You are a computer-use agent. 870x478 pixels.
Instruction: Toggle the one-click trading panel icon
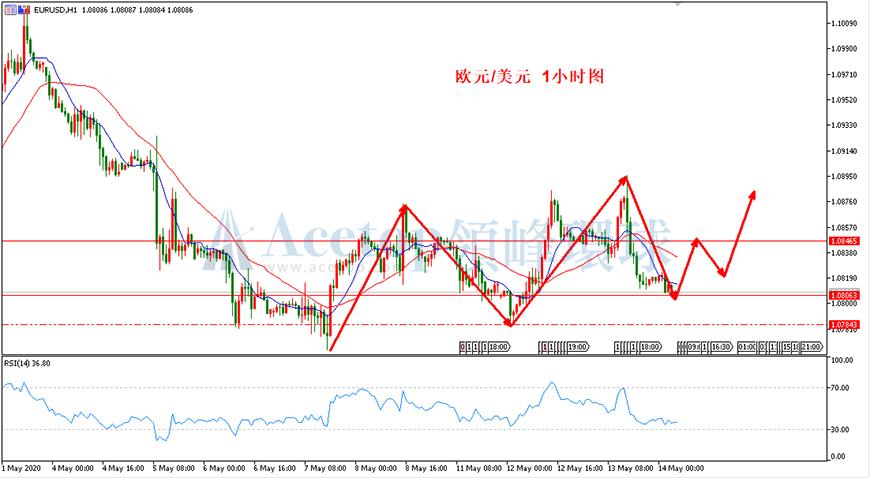click(11, 9)
